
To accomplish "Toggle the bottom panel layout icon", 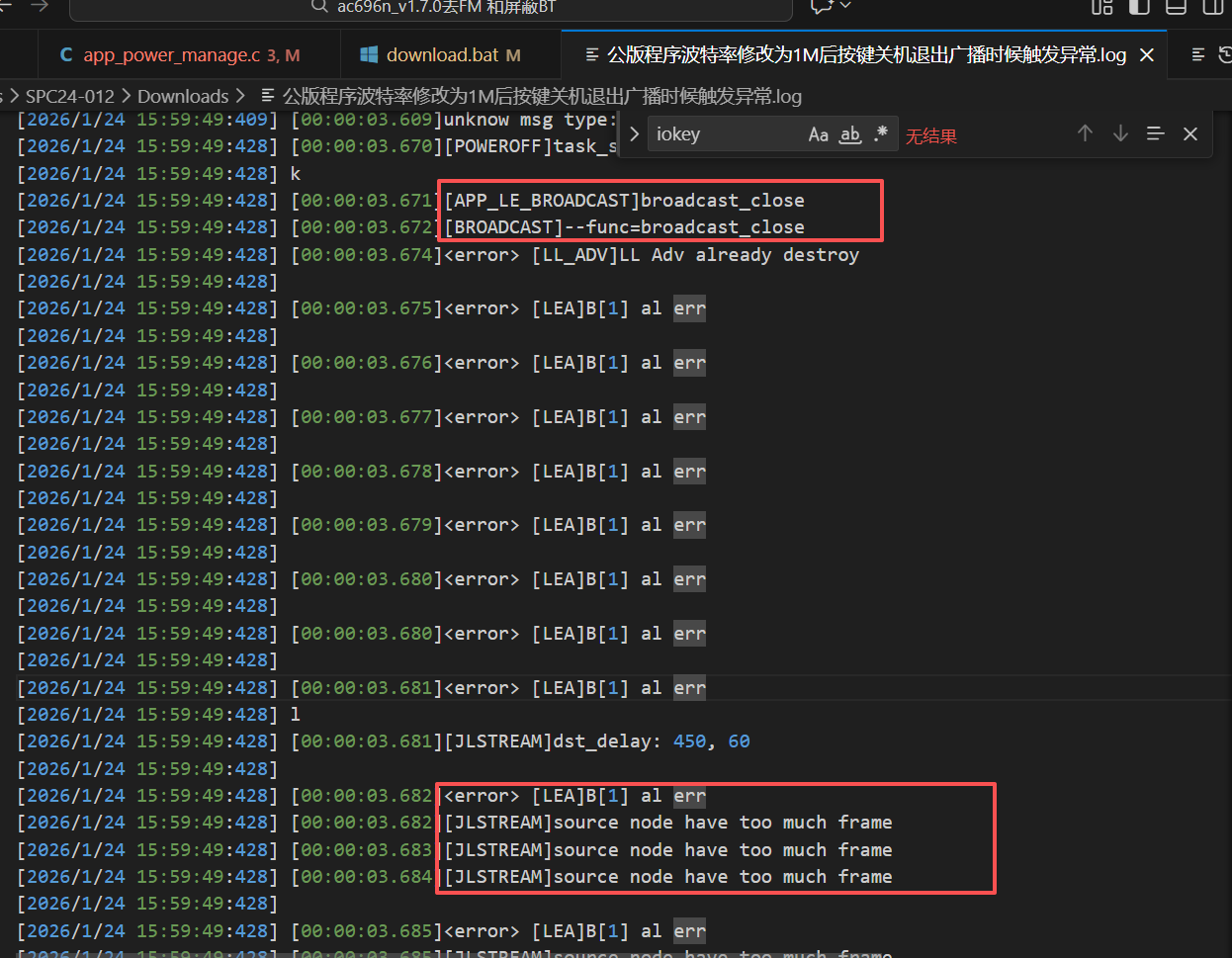I will point(1176,6).
